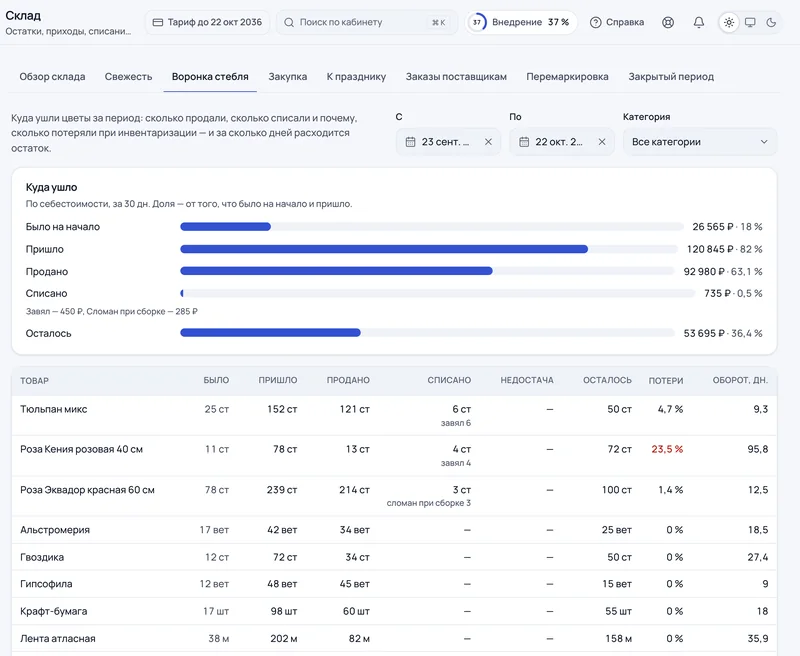Select system theme monitor icon
Screen dimensions: 800x656
[x=750, y=22]
